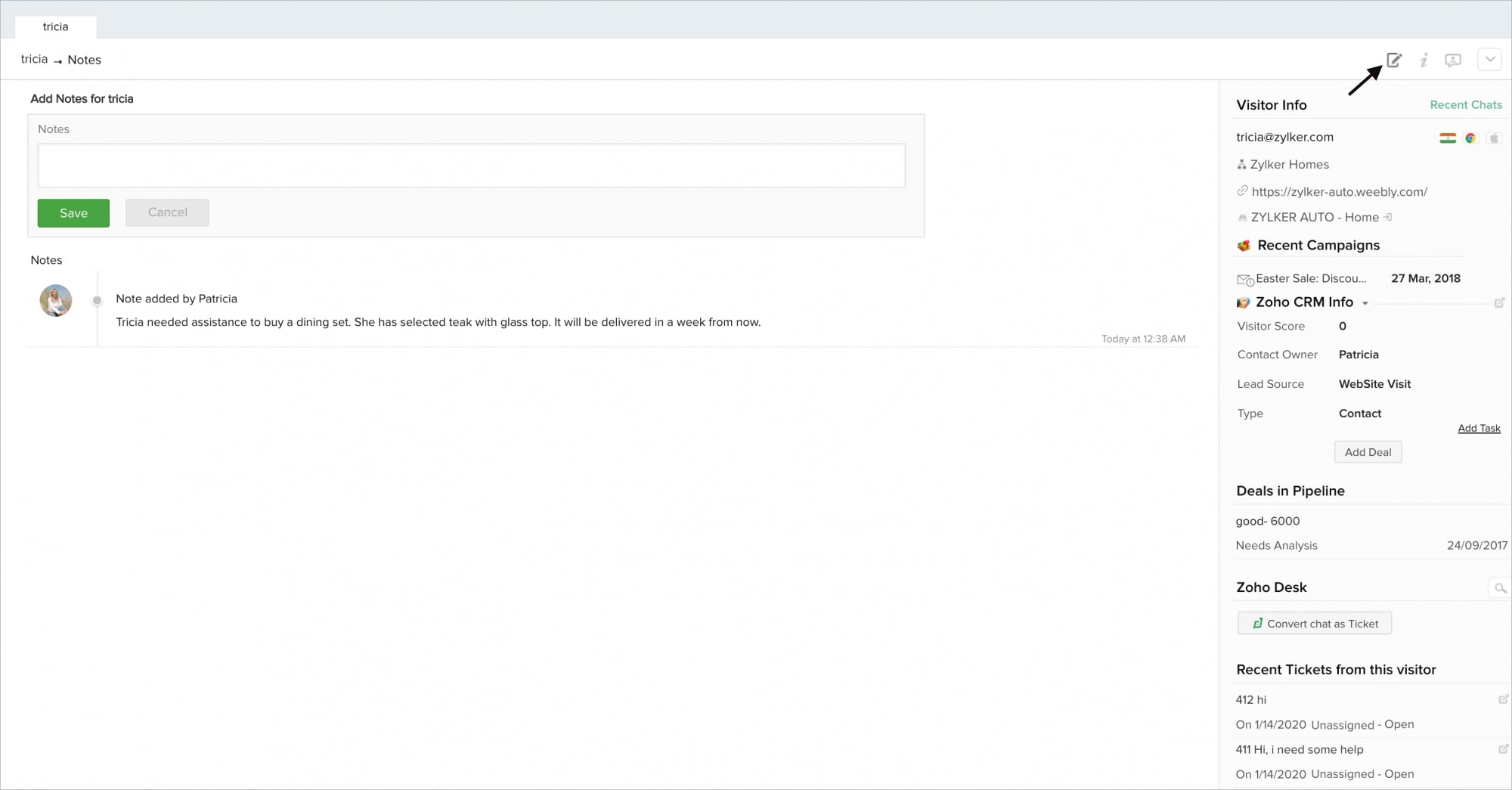
Task: Open the Recent Chats link
Action: (1466, 105)
